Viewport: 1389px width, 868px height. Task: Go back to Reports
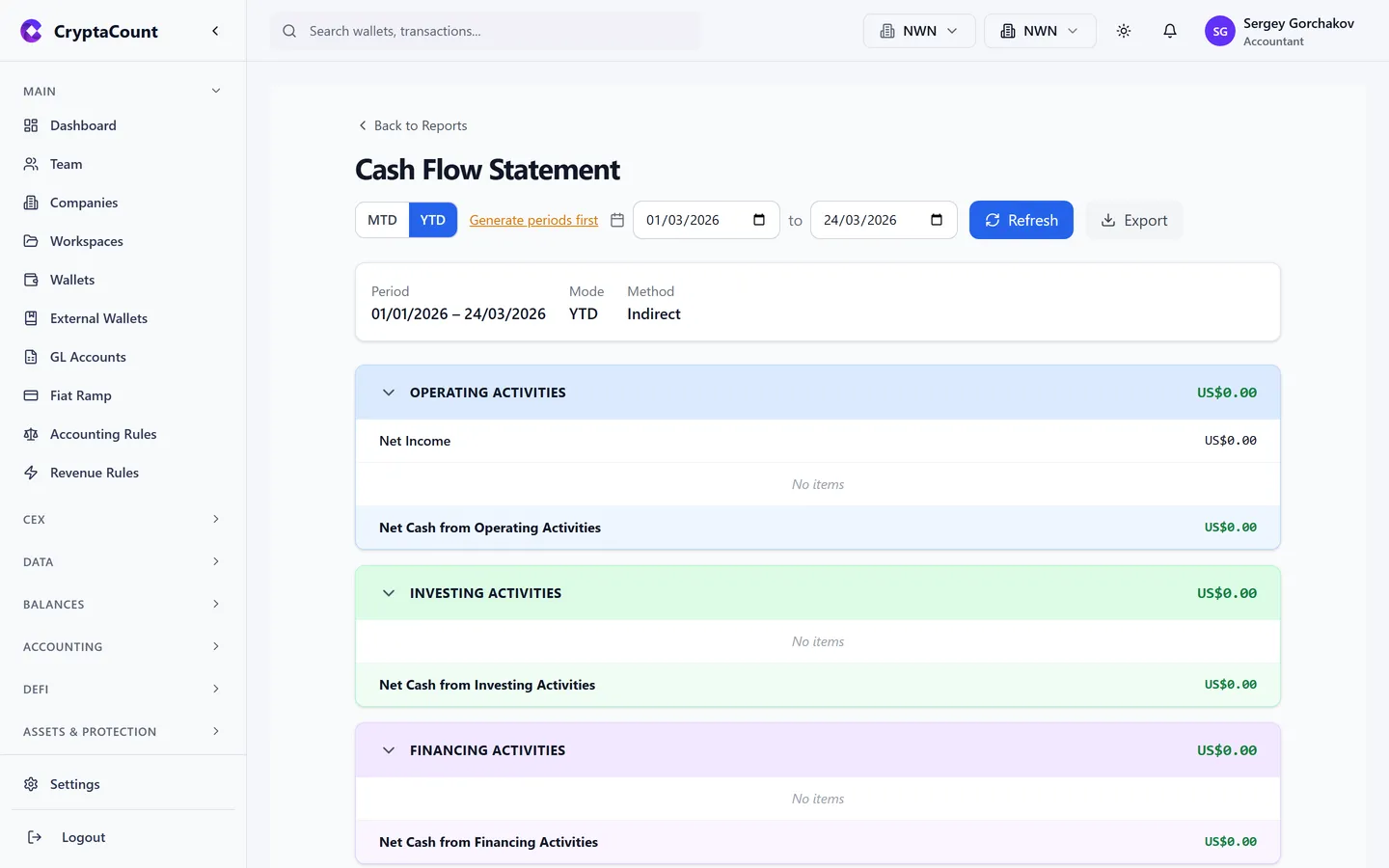(412, 125)
